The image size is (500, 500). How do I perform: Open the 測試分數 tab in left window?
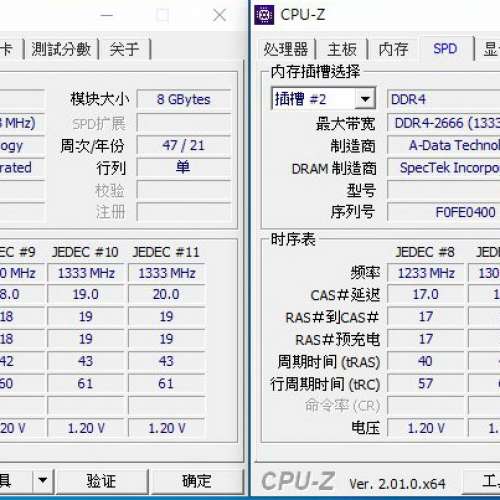click(61, 49)
